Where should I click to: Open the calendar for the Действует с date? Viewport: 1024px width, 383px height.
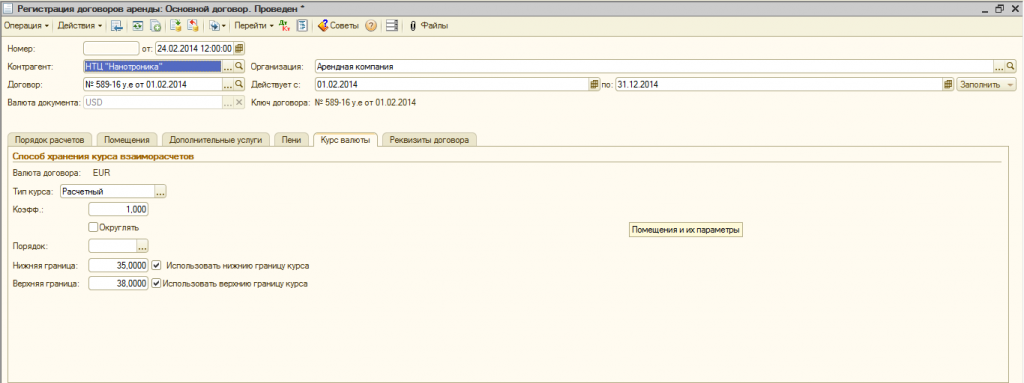point(594,84)
